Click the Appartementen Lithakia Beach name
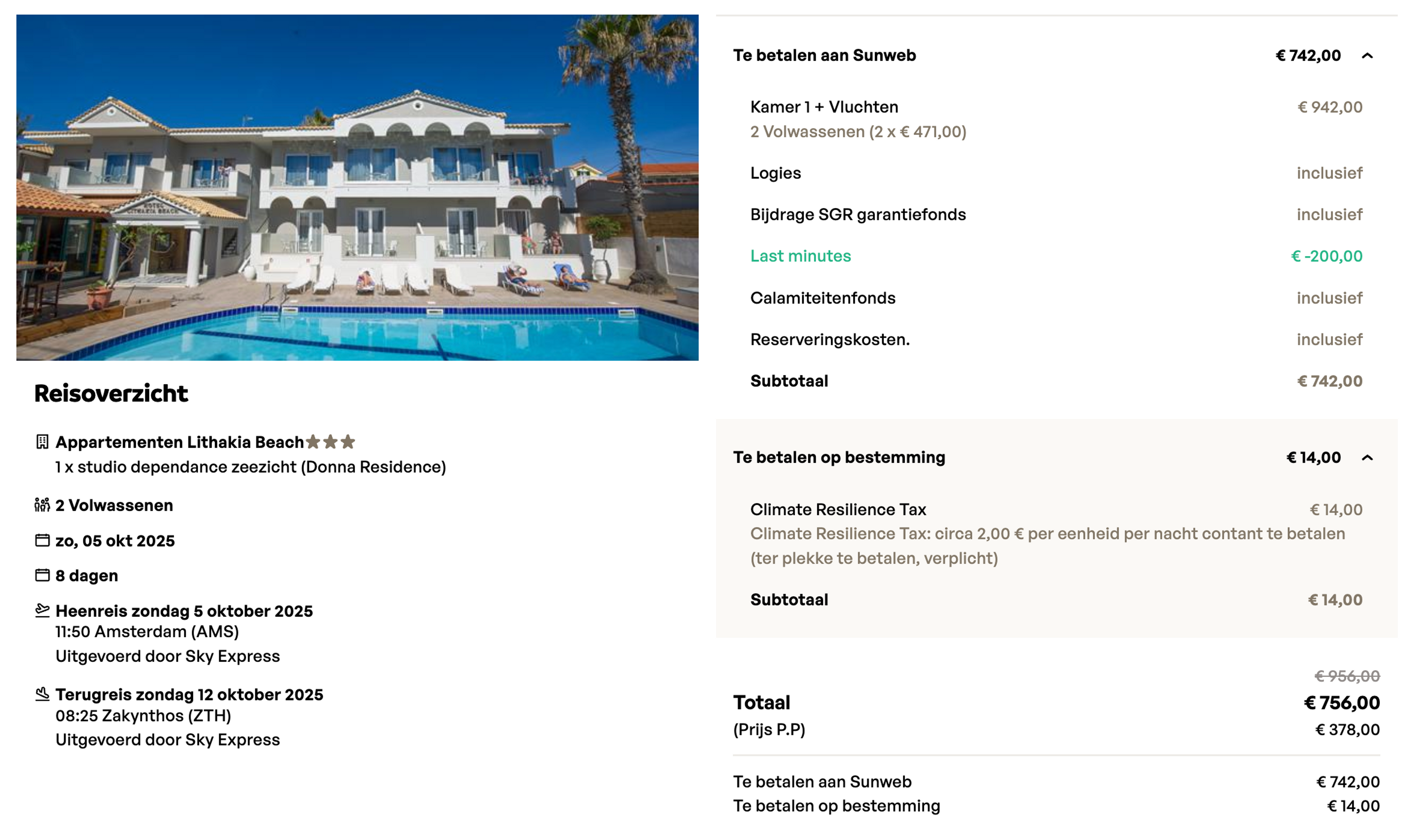The width and height of the screenshot is (1409, 840). (x=179, y=442)
